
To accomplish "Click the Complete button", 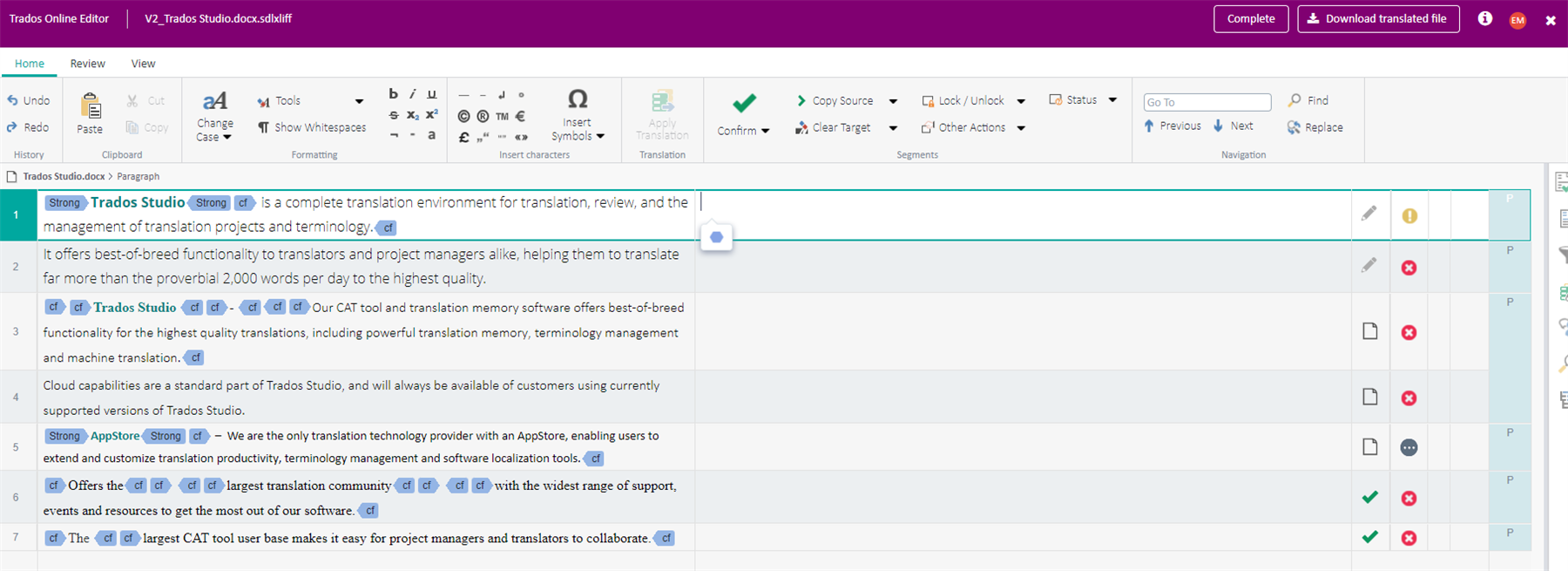I will coord(1251,18).
